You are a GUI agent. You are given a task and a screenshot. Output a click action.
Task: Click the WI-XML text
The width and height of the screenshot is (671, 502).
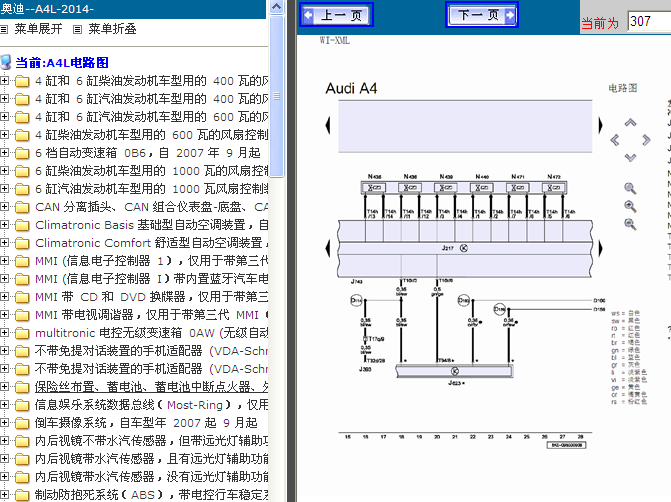point(335,41)
